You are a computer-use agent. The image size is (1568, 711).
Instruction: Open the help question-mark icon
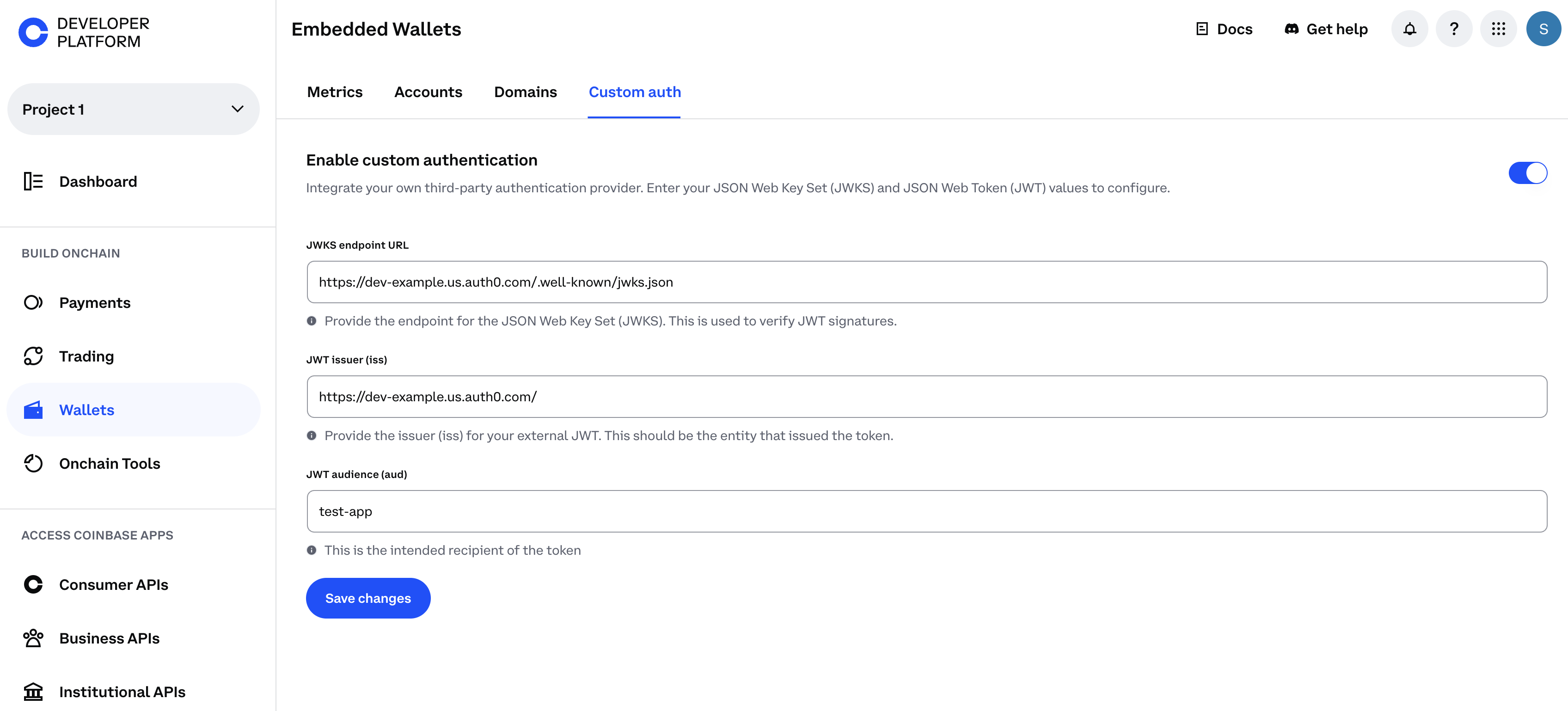click(x=1454, y=28)
